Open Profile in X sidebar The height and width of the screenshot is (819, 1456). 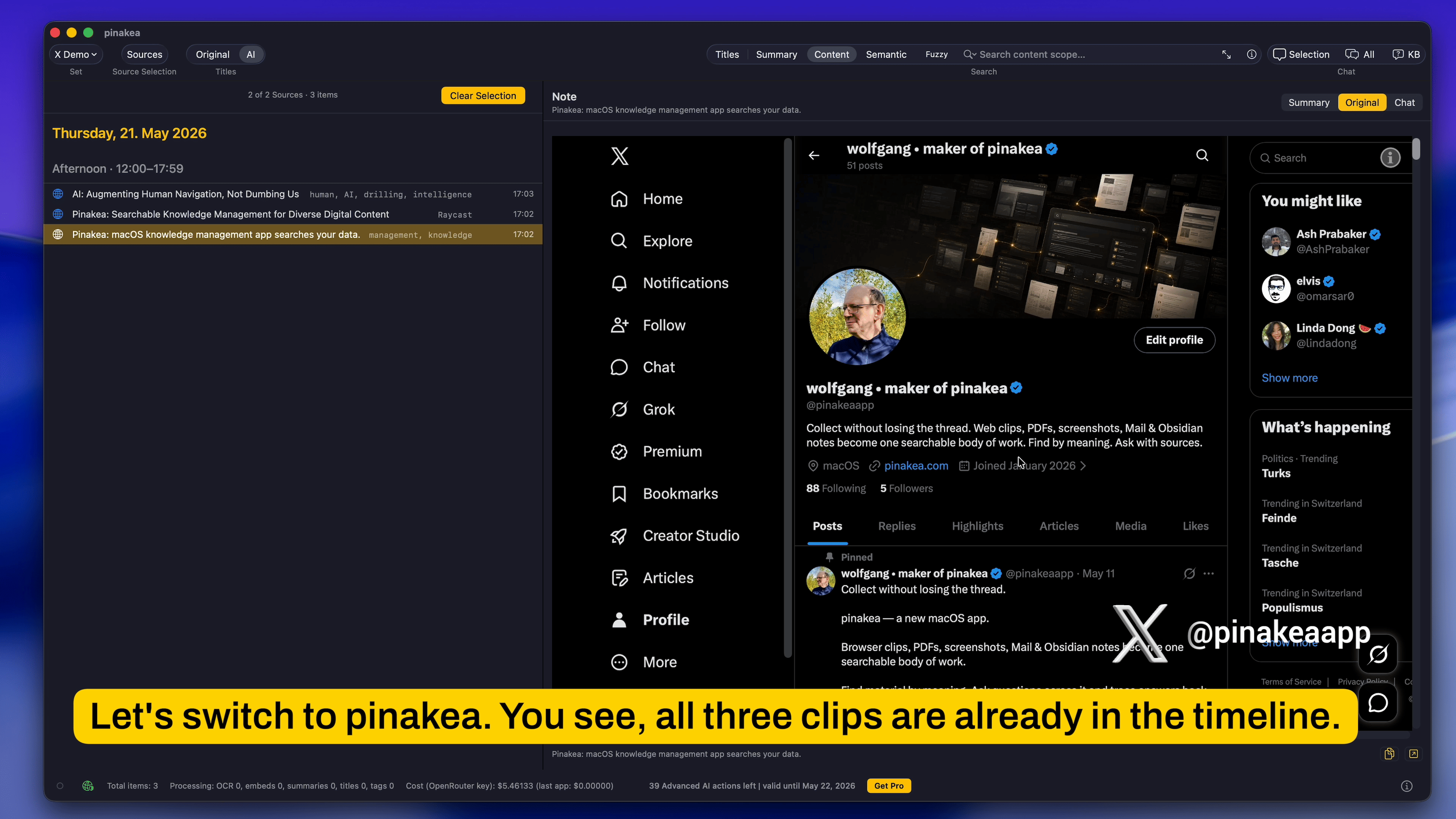coord(650,620)
